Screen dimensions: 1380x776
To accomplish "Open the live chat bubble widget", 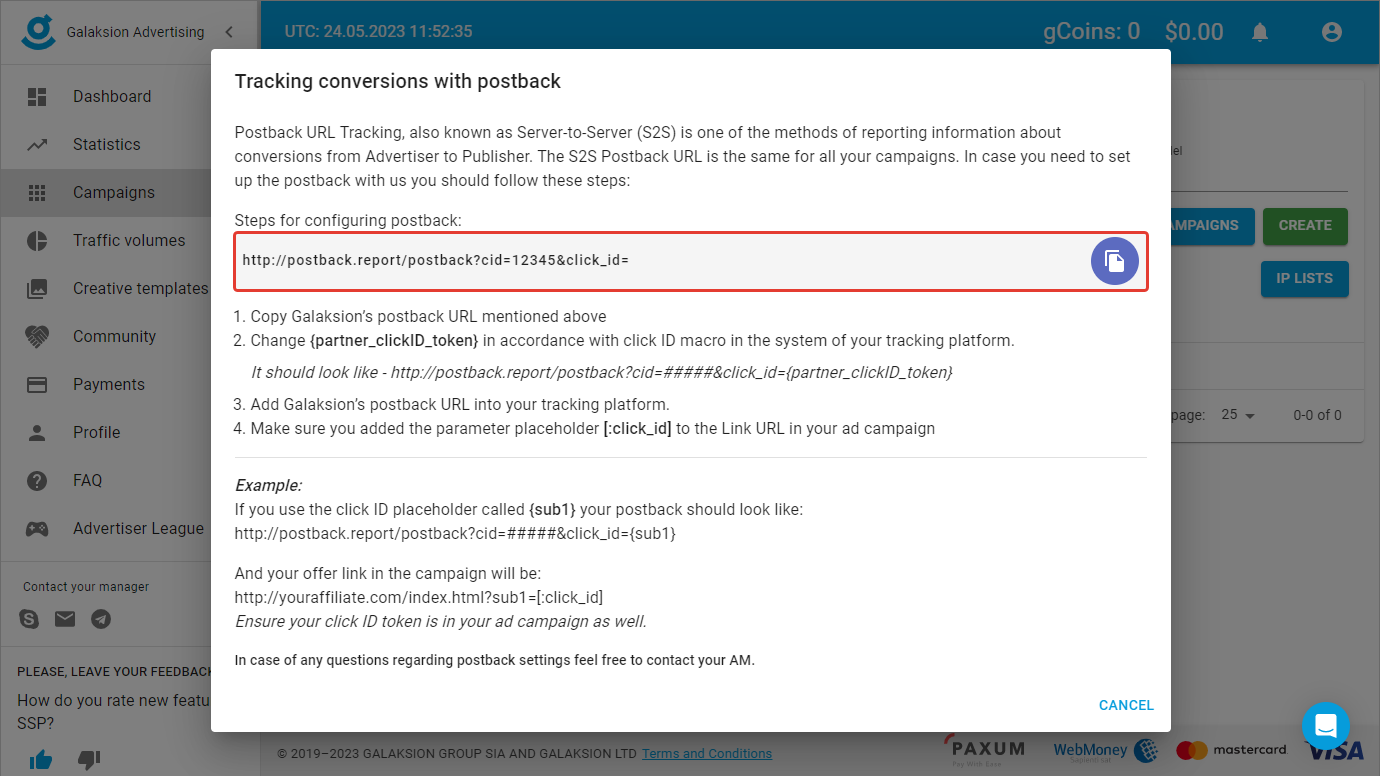I will coord(1326,726).
